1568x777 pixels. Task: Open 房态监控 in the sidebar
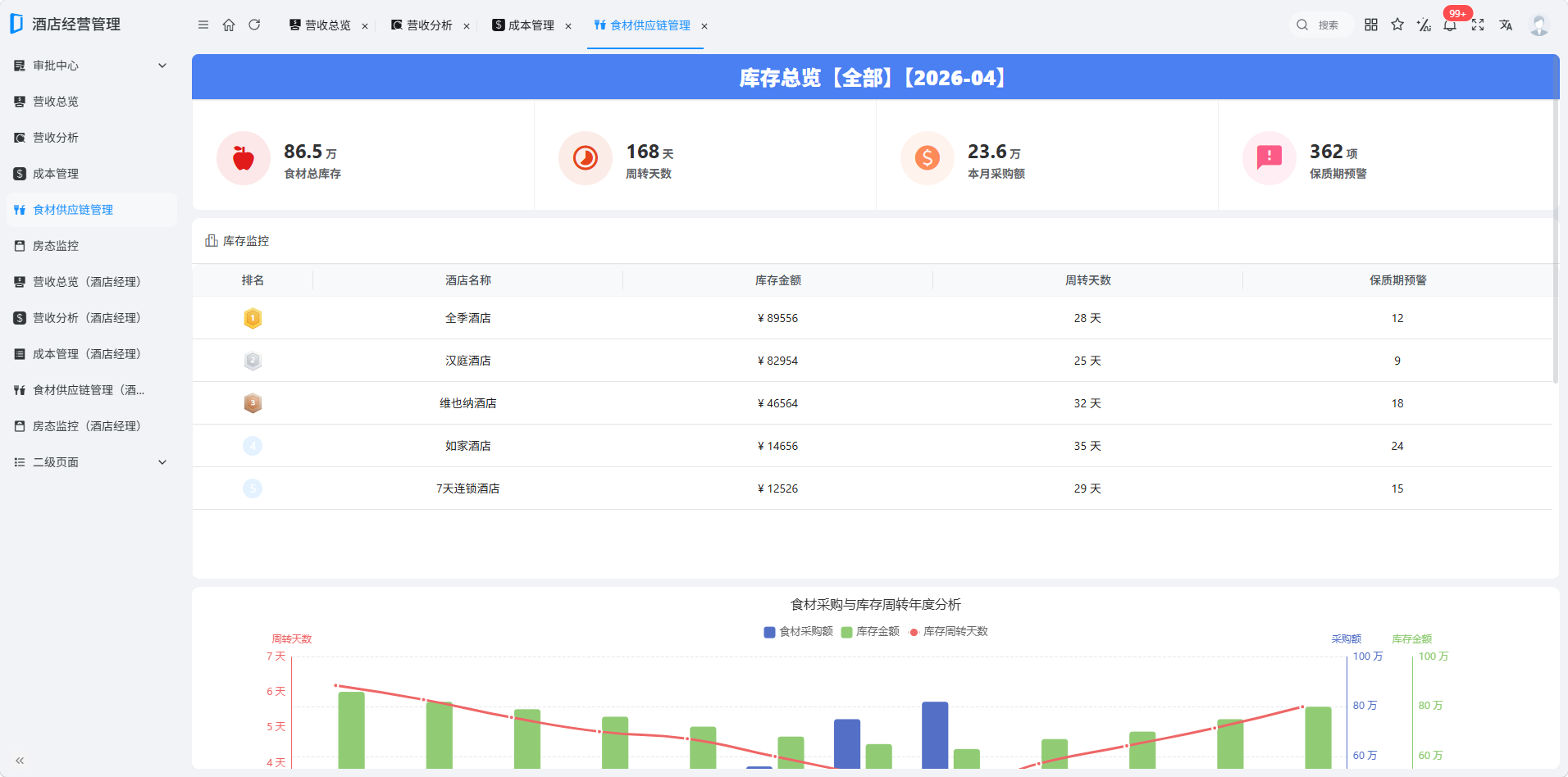(91, 246)
